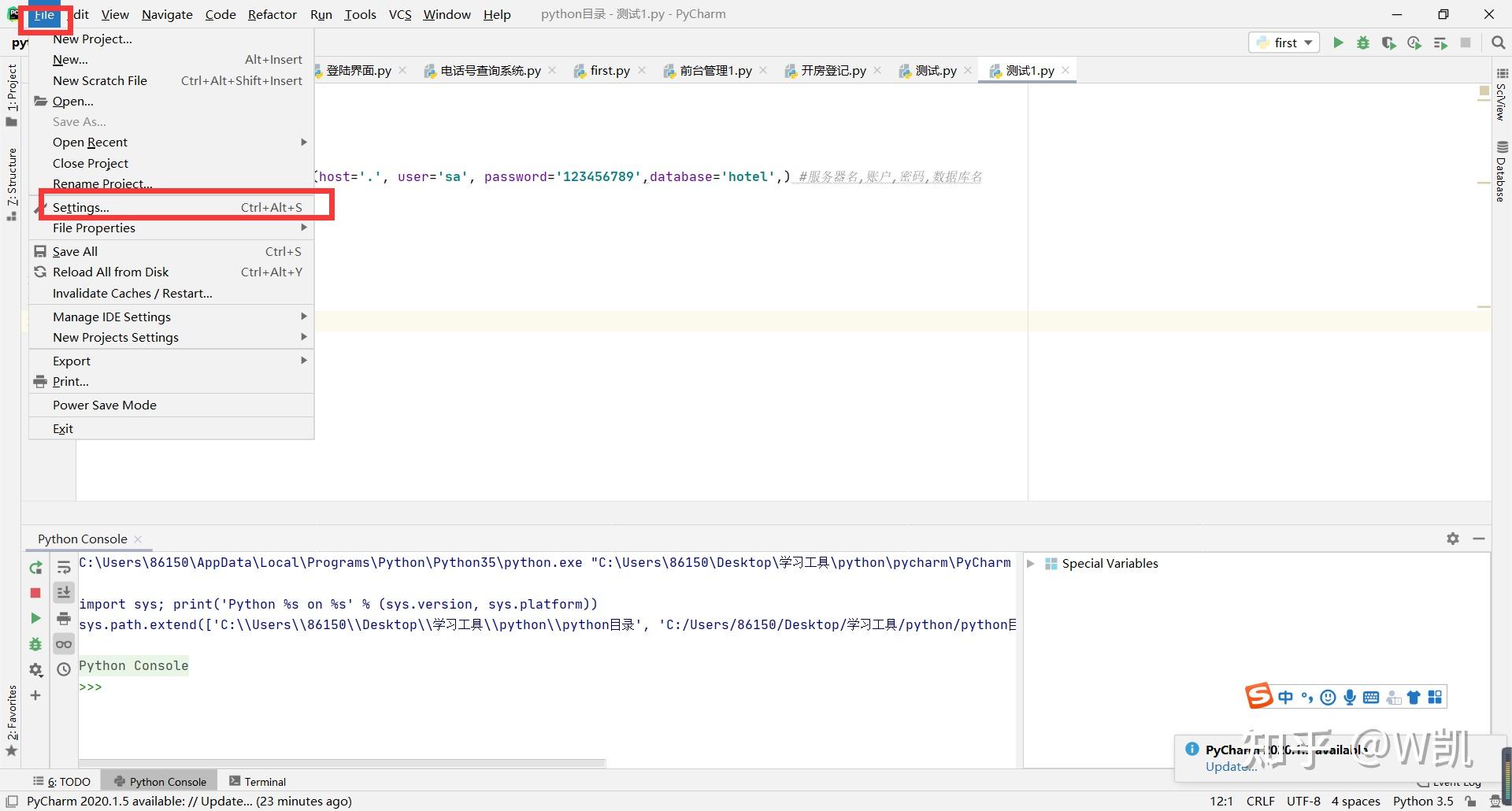
Task: Select Settings from the File menu
Action: [x=80, y=207]
